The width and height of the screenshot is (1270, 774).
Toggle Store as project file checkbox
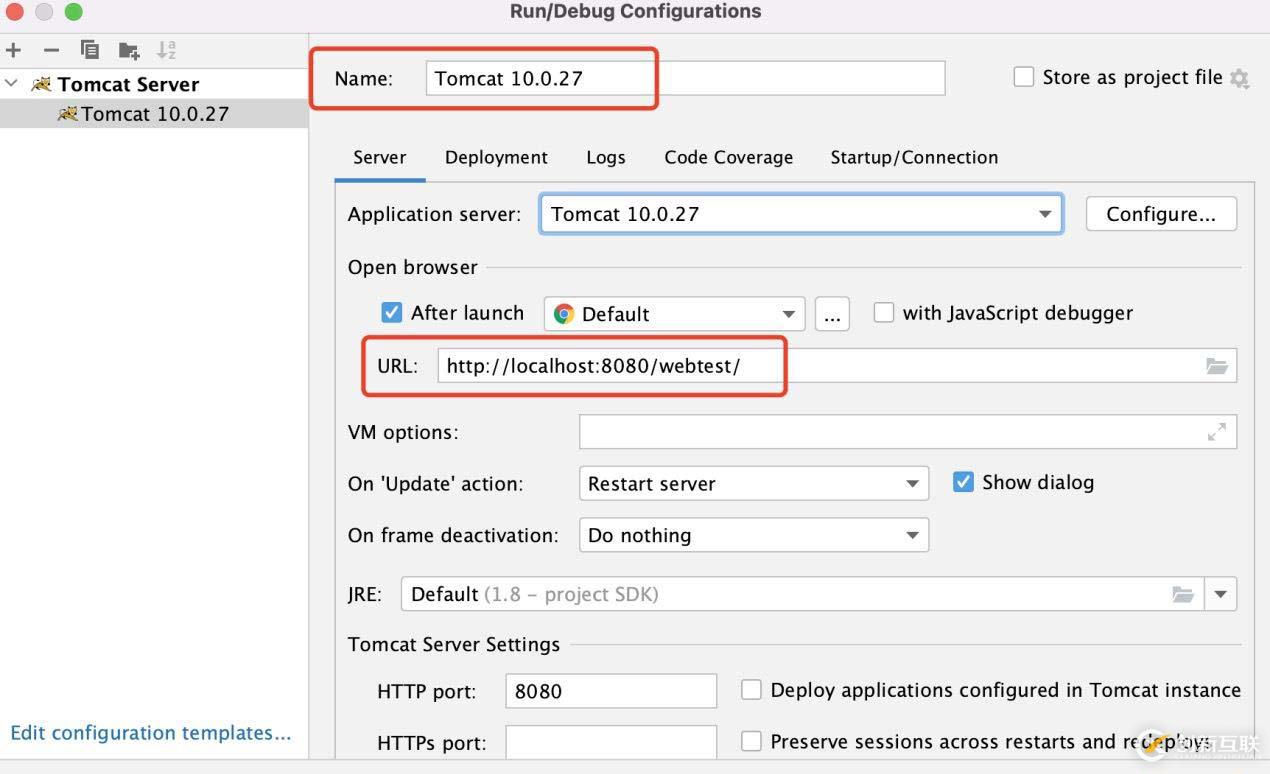[1024, 77]
